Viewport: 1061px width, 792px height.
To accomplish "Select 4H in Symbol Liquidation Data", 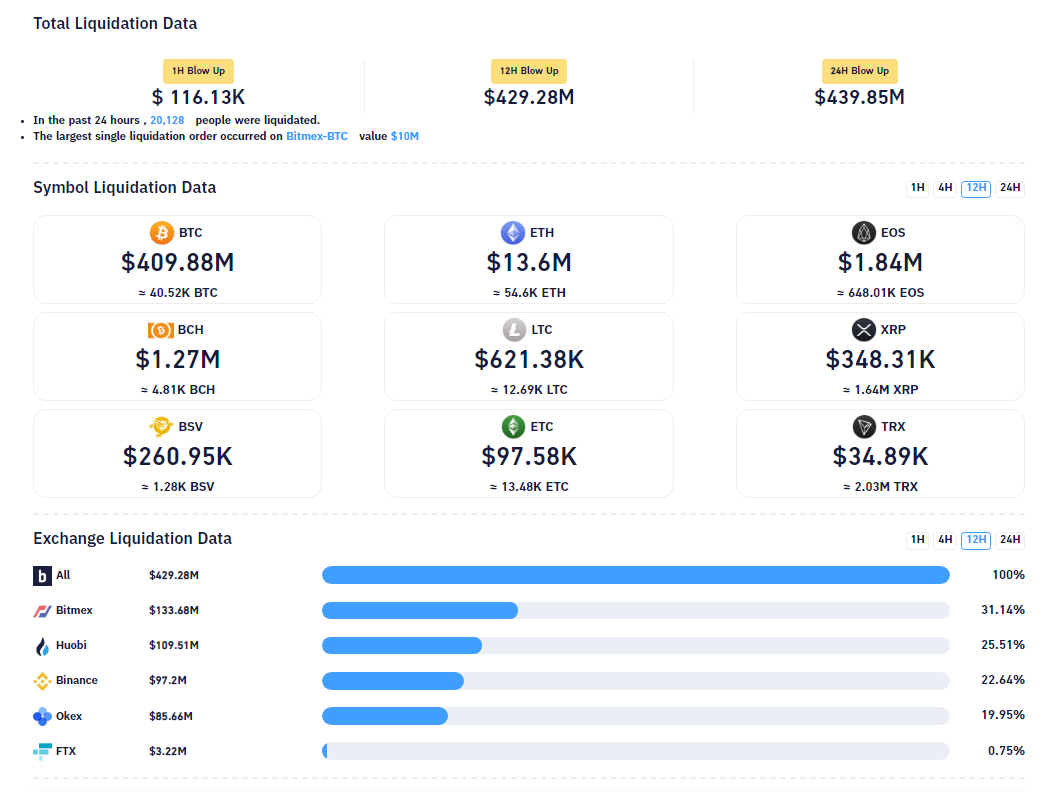I will [x=944, y=188].
